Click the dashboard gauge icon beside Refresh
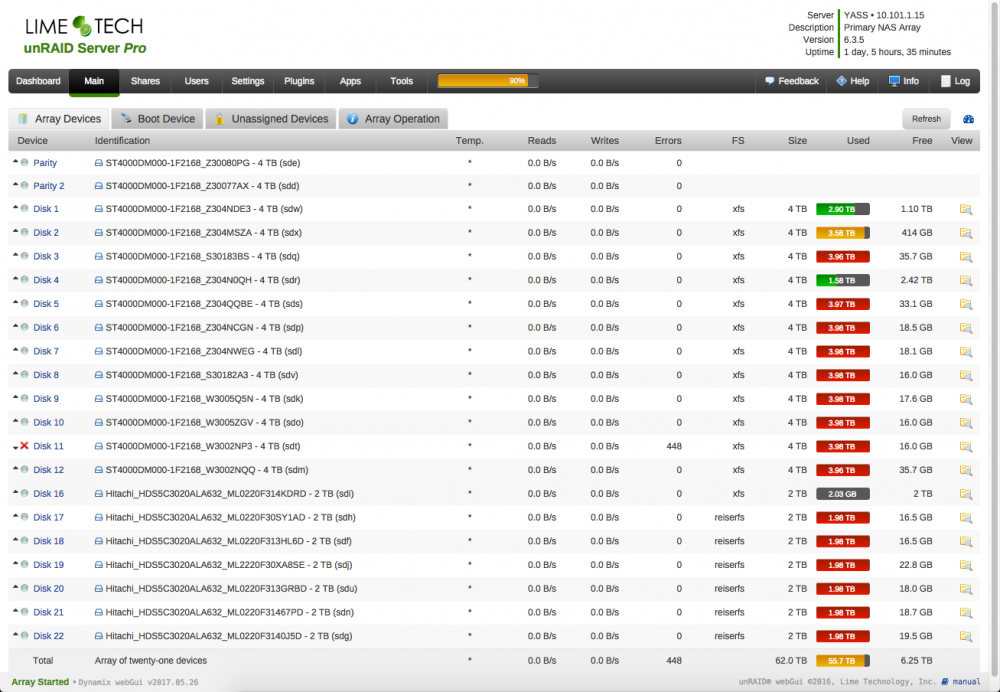 [x=968, y=119]
